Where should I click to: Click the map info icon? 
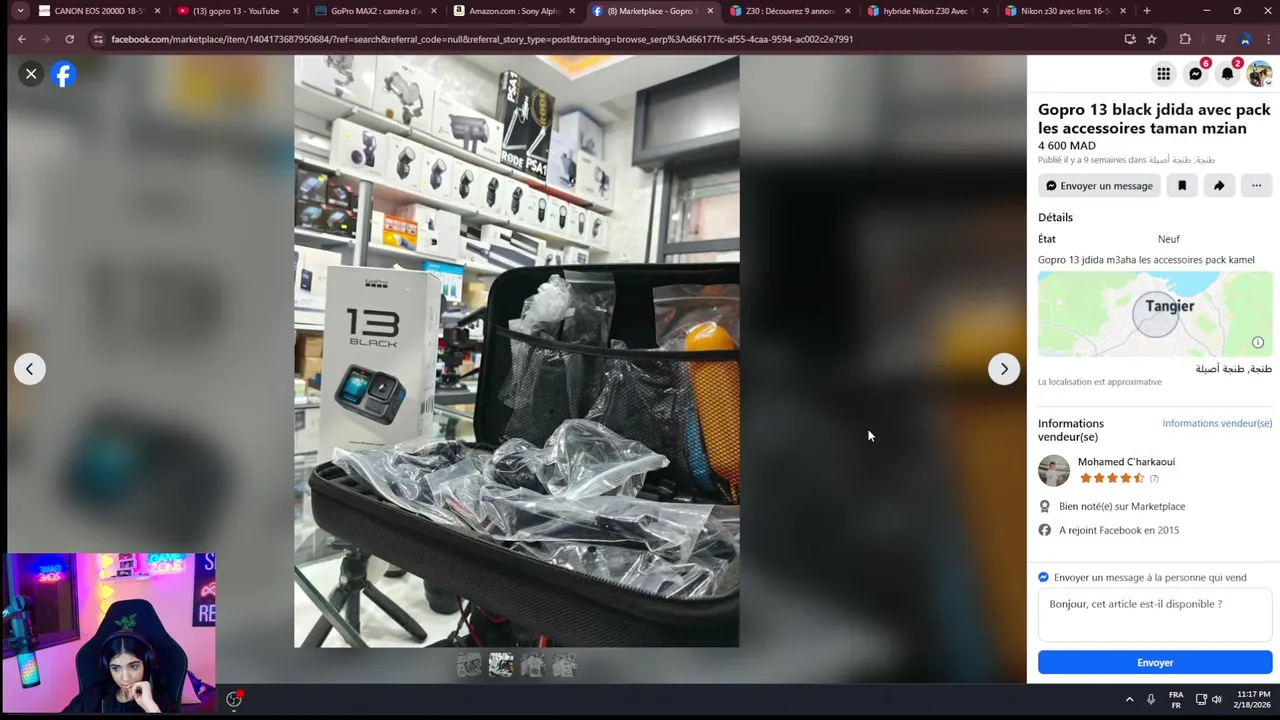tap(1258, 342)
